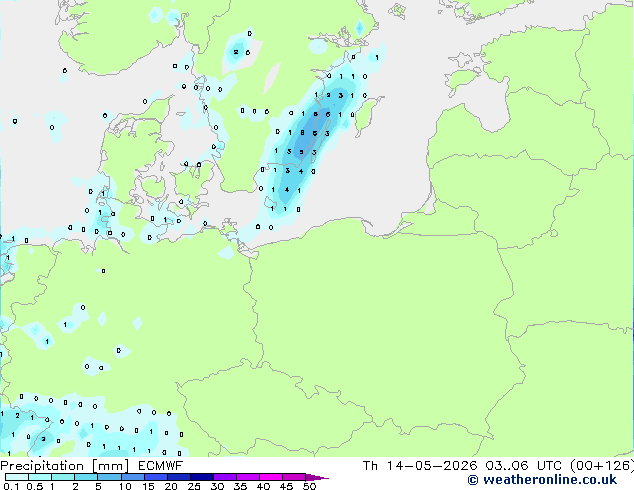Click the 'Precipitation' title text
Viewport: 634px width, 490px height.
coord(42,466)
